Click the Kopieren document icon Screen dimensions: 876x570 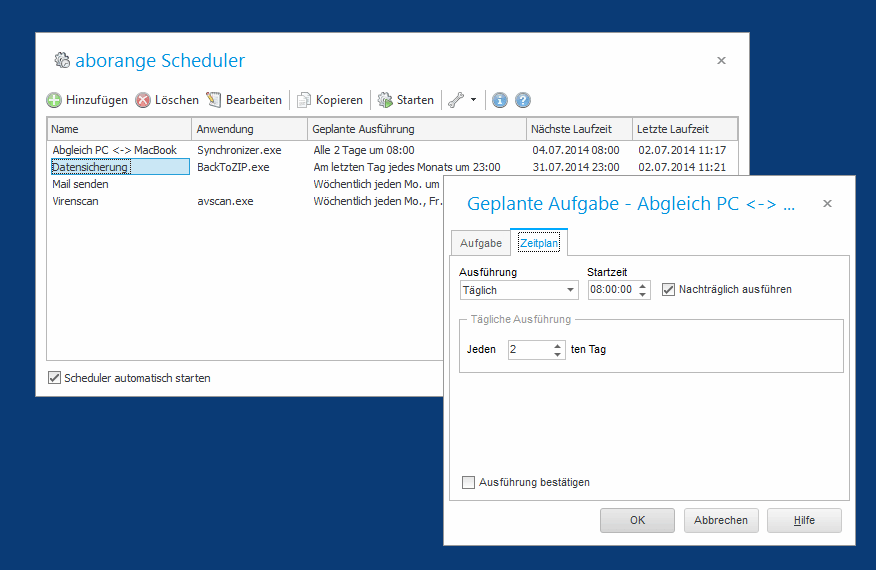(304, 100)
